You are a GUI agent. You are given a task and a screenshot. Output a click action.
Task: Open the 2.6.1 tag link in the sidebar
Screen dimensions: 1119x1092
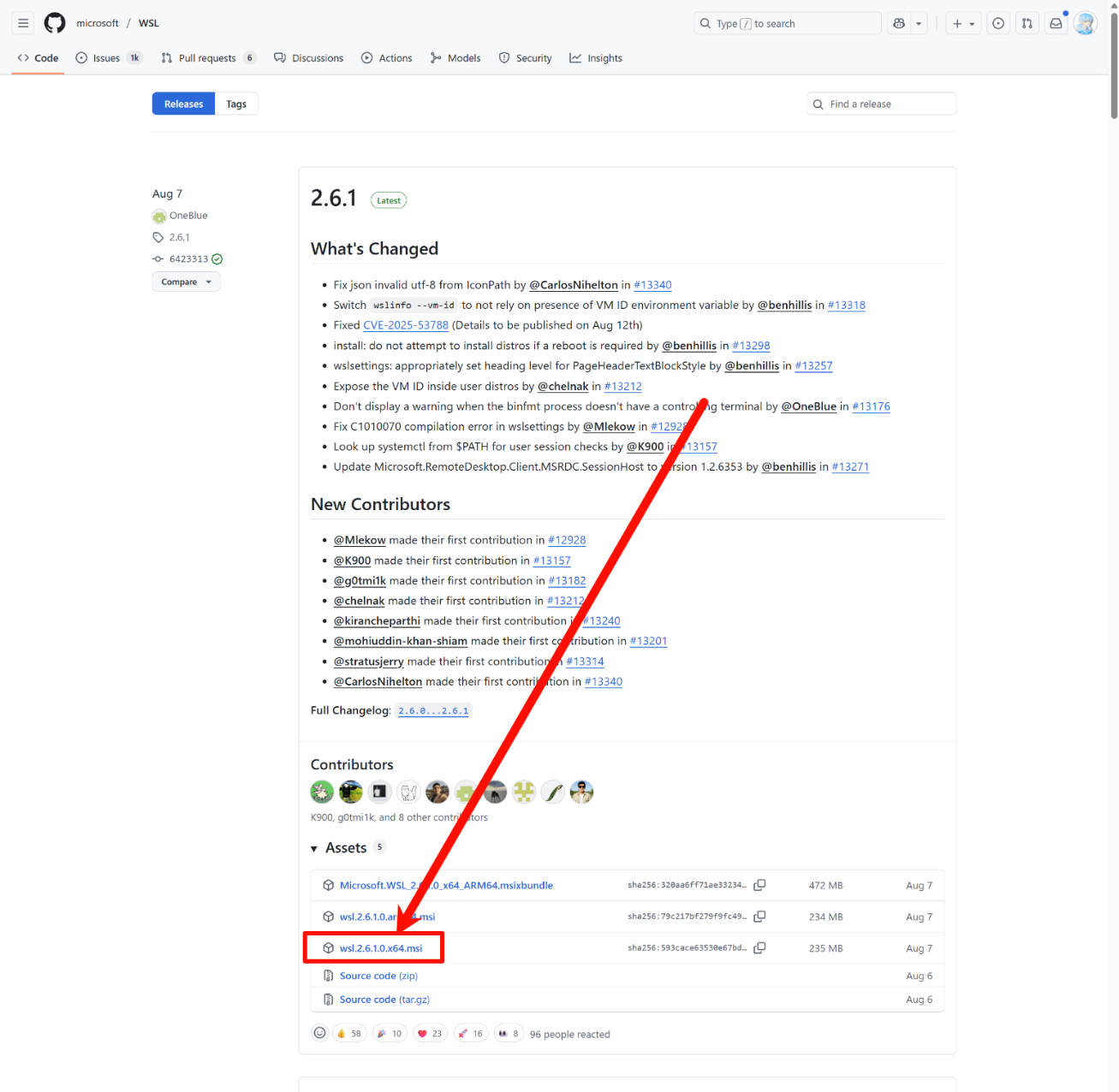click(x=180, y=237)
